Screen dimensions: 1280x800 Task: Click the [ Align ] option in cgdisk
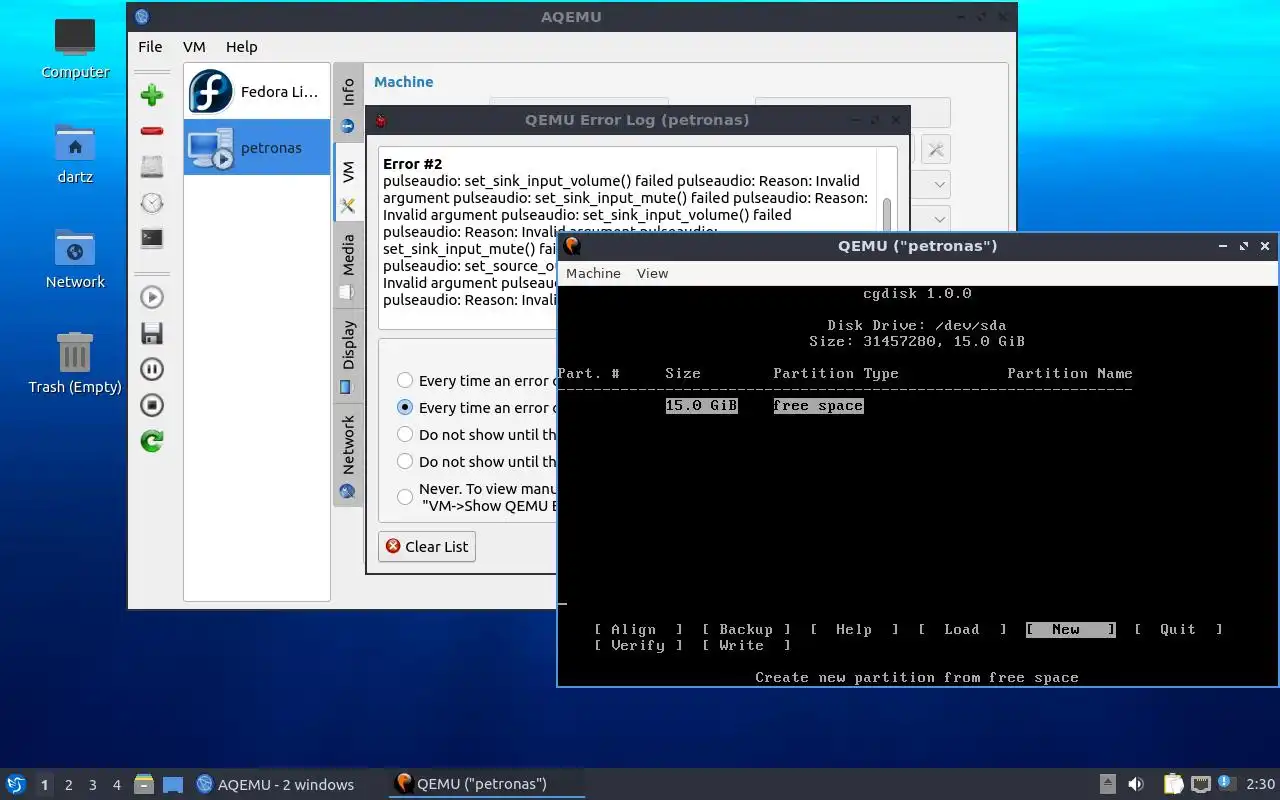click(638, 629)
